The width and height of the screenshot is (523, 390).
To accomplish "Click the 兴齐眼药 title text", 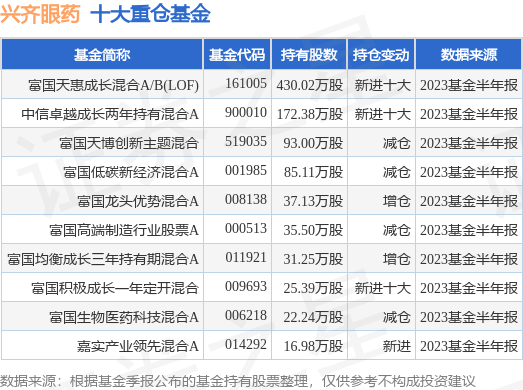I will [x=40, y=14].
